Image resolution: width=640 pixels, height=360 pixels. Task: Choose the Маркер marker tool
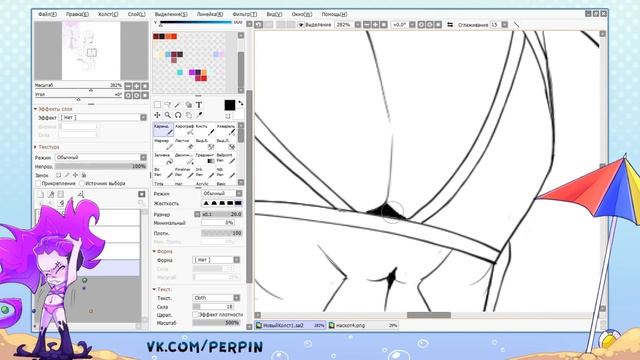pyautogui.click(x=164, y=144)
